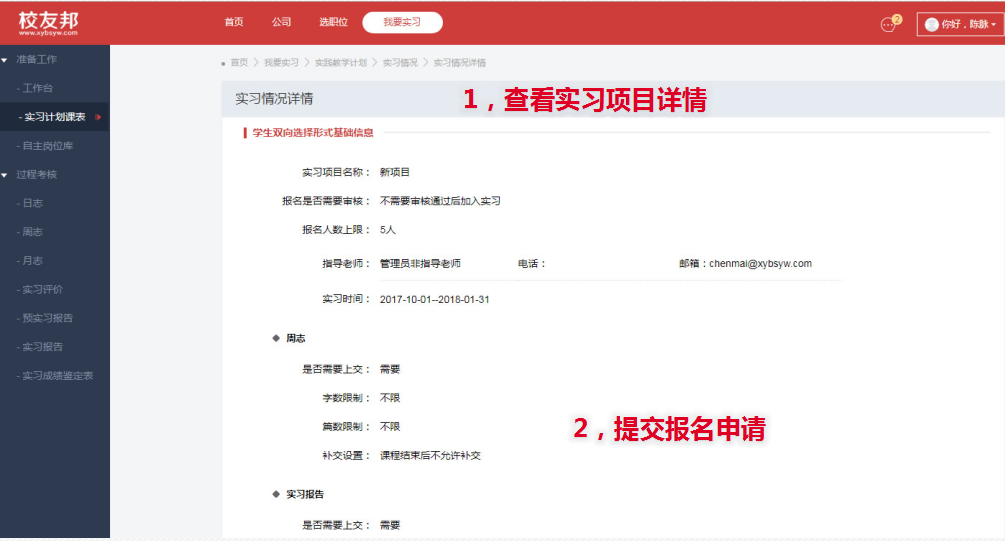Select 实习计划课表 sidebar item
1005x541 pixels.
tap(55, 117)
